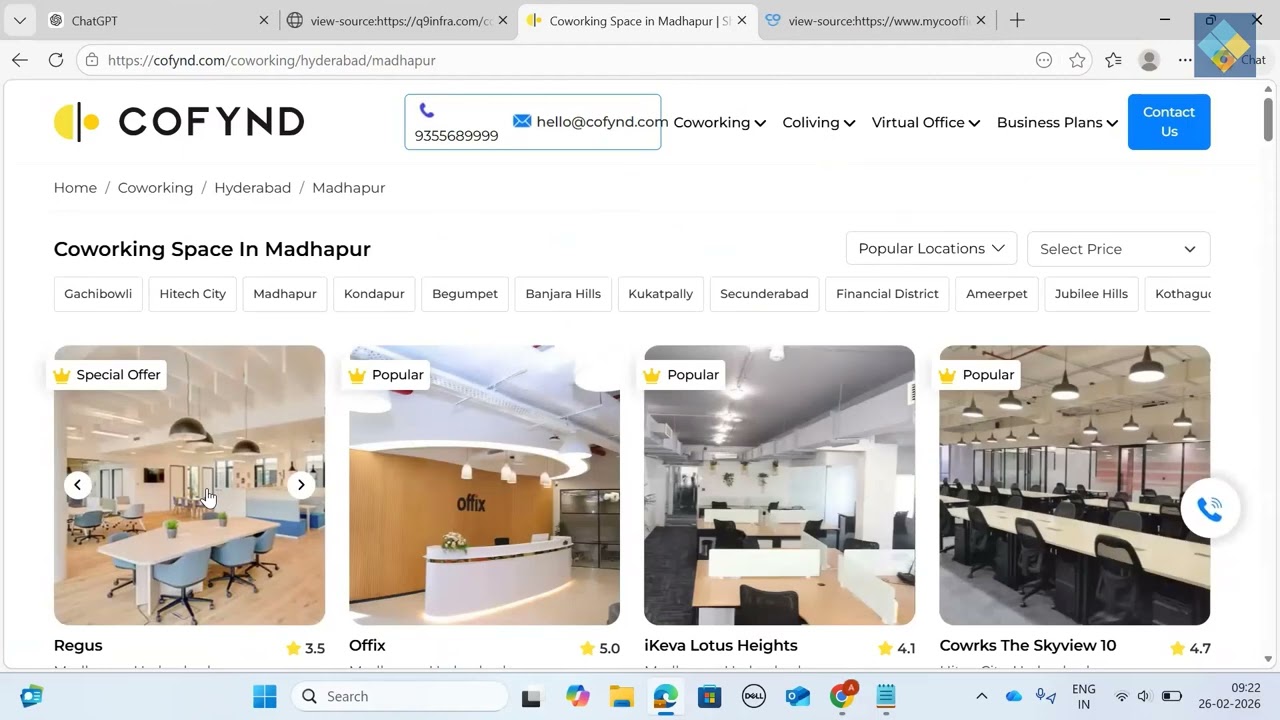Open the address bar page options icon
The width and height of the screenshot is (1280, 720).
pos(1044,60)
